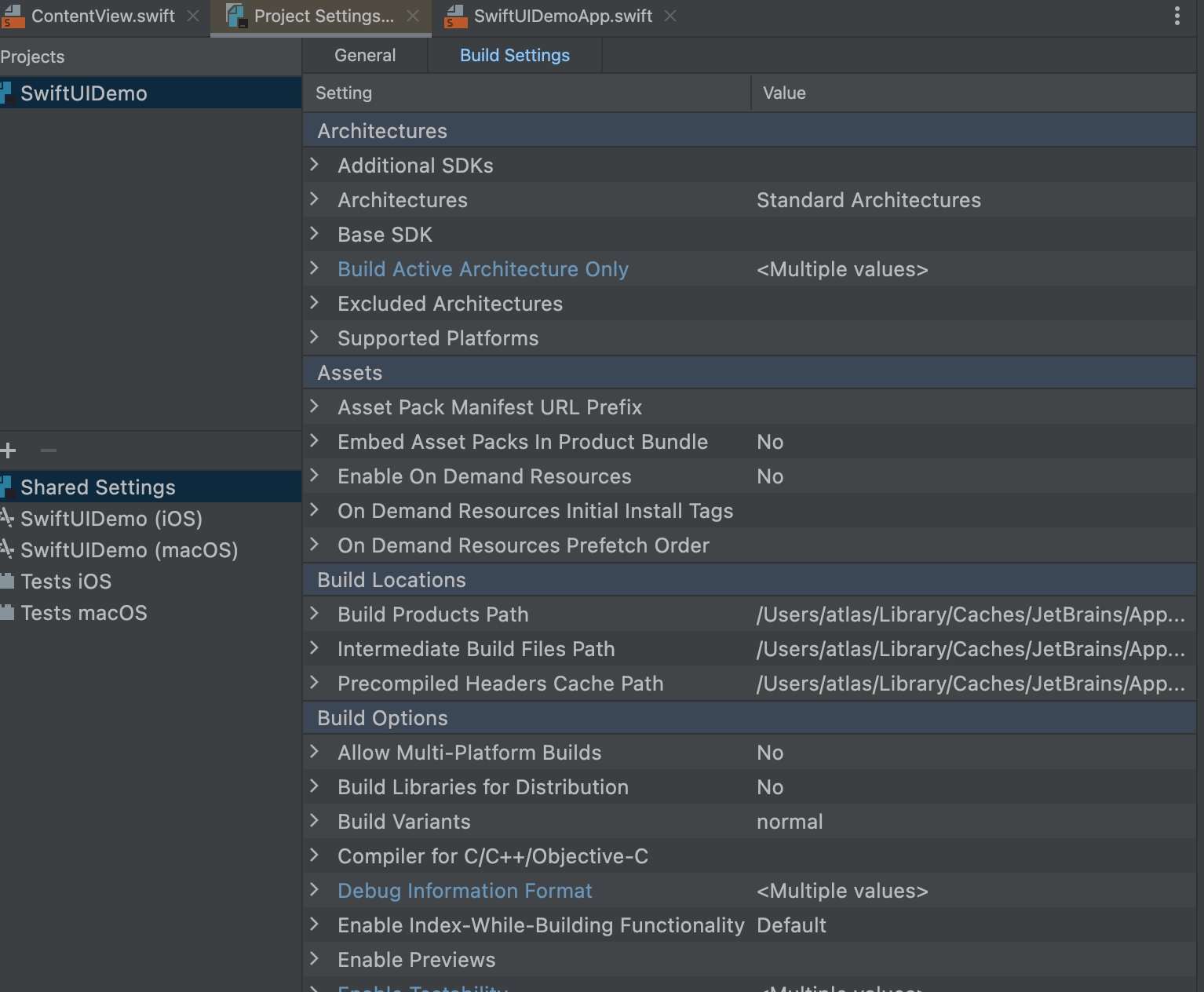Click the Build Options section header
Image resolution: width=1204 pixels, height=992 pixels.
coord(750,718)
